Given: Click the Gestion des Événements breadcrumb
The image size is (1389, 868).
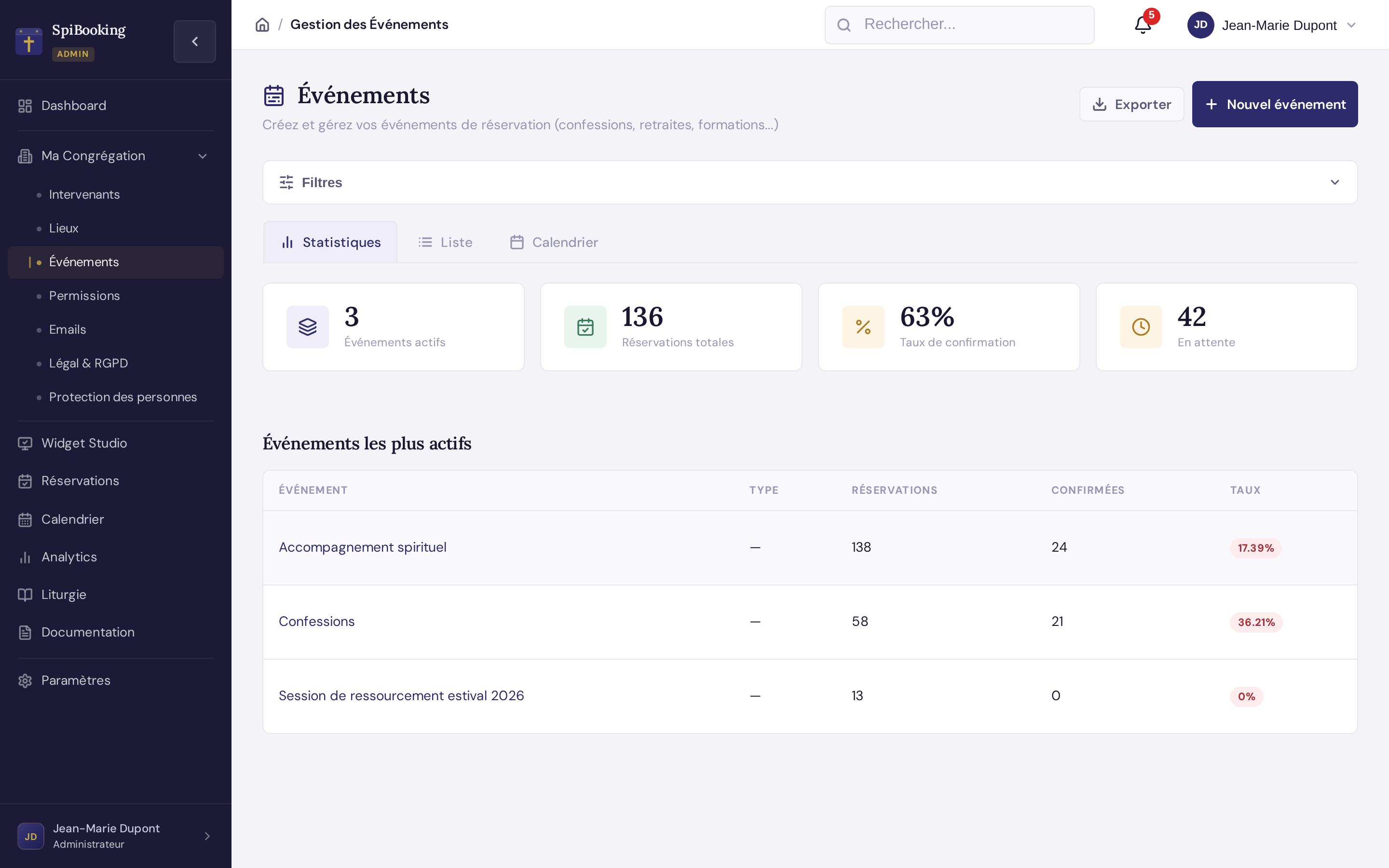Looking at the screenshot, I should (369, 25).
